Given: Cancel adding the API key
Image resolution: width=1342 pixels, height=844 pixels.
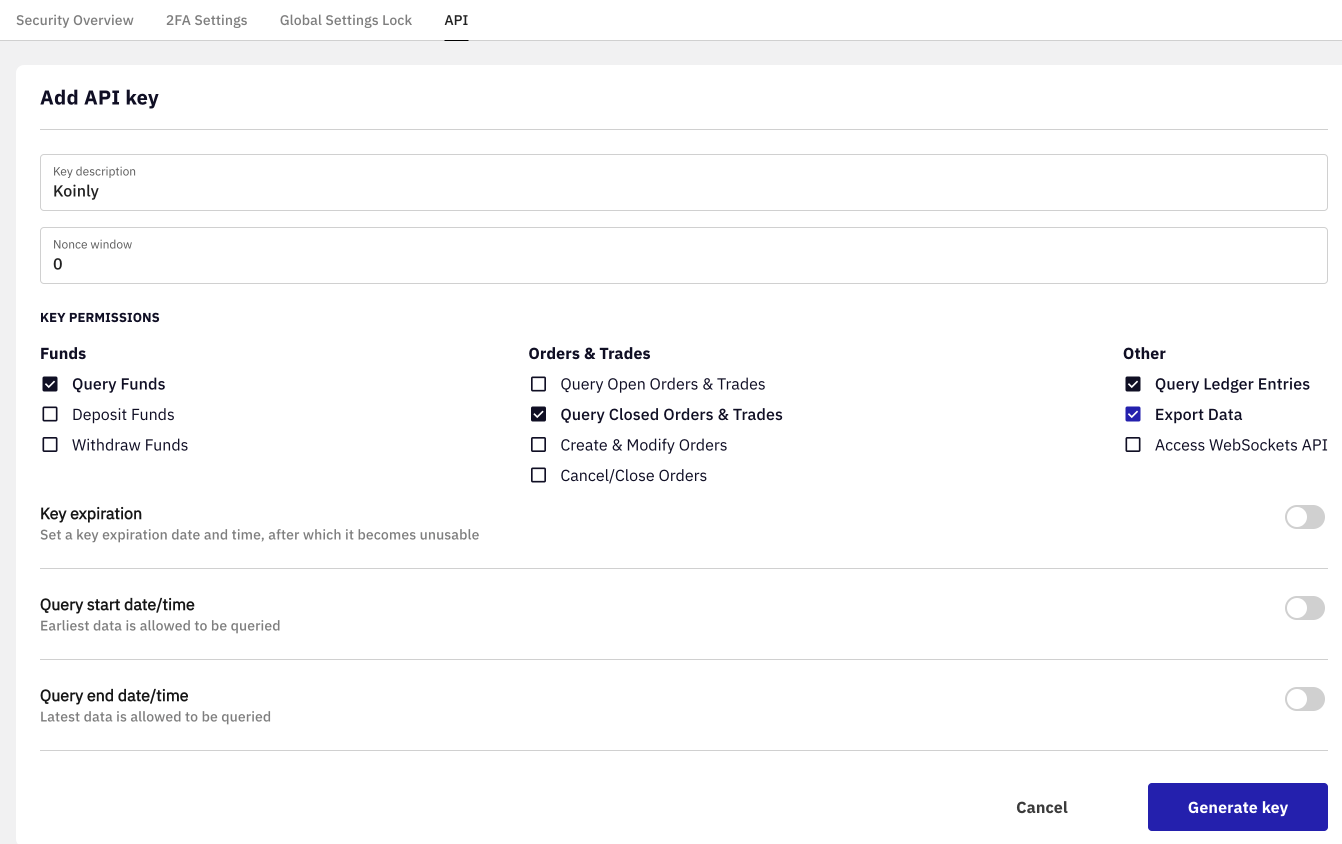Looking at the screenshot, I should (x=1042, y=807).
